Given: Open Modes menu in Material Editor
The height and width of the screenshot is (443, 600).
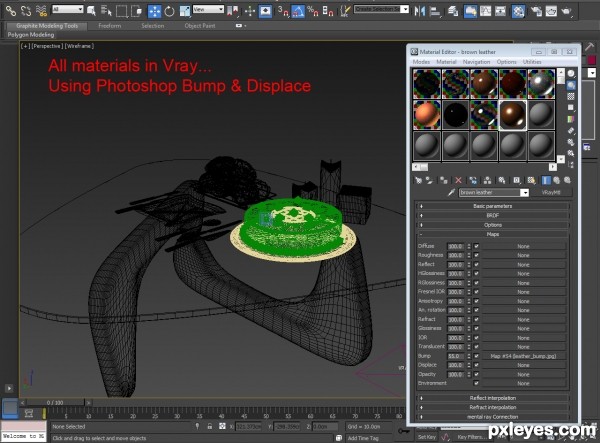Looking at the screenshot, I should coord(421,62).
